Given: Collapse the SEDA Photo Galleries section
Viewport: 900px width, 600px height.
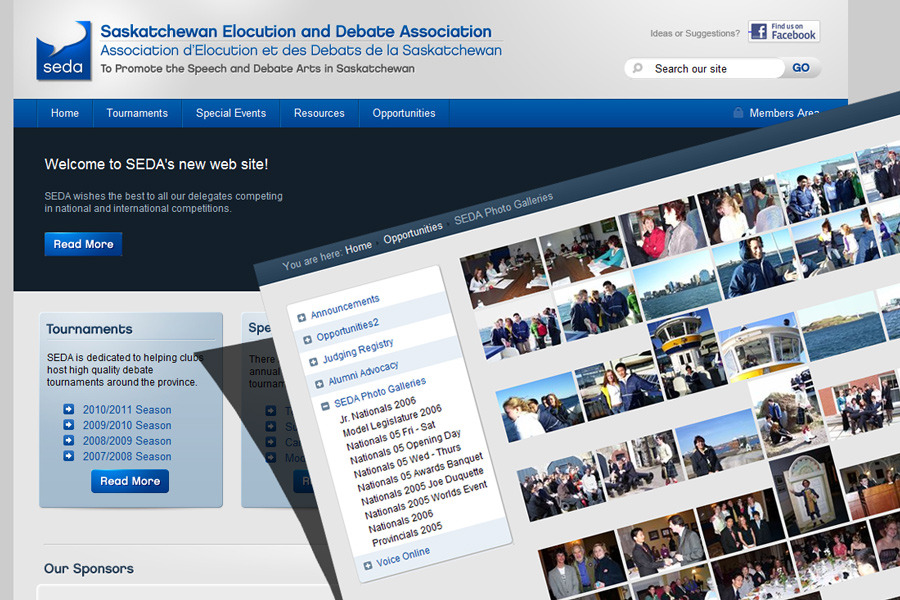Looking at the screenshot, I should (x=325, y=406).
